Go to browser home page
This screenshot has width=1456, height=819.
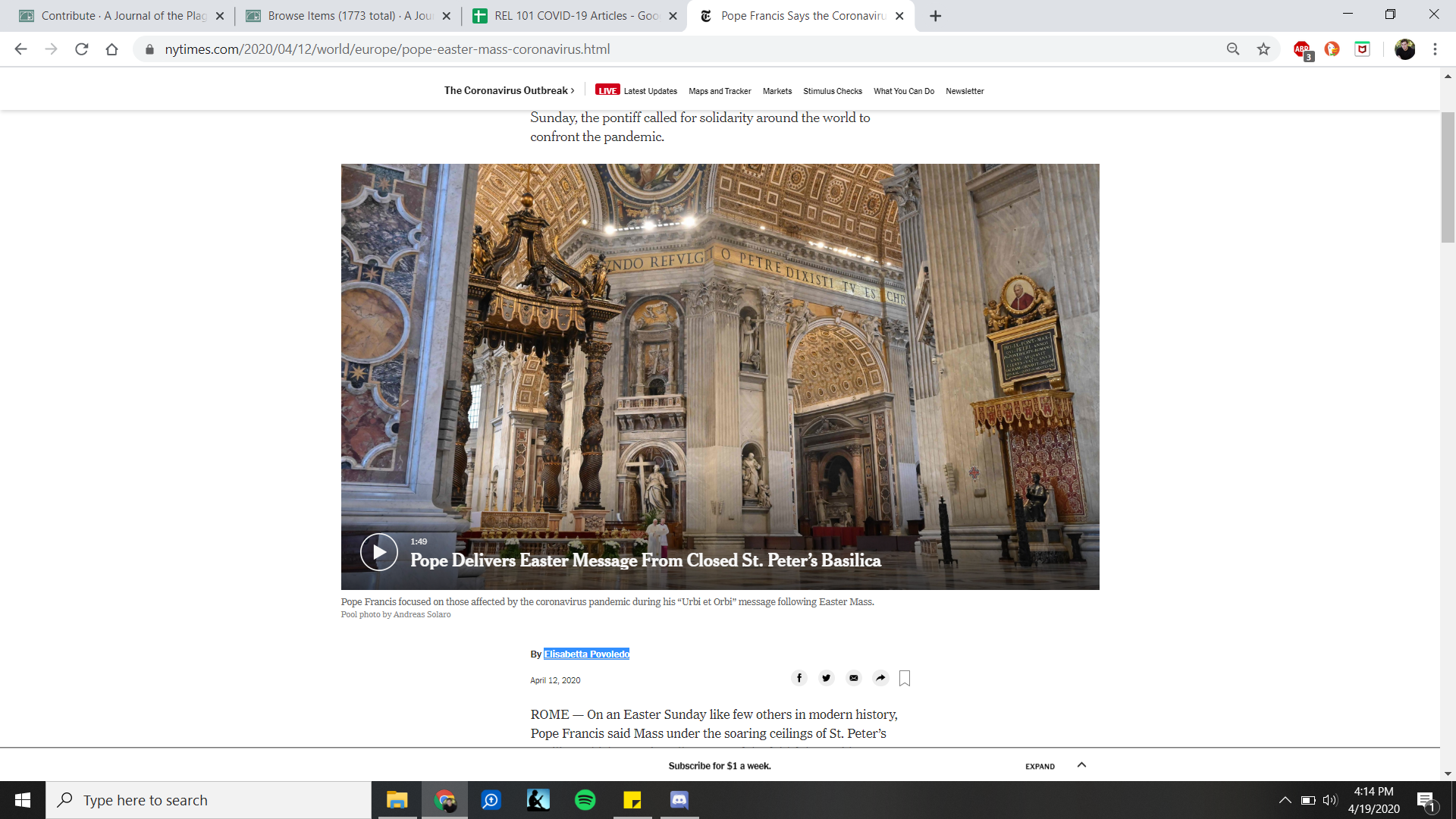112,49
